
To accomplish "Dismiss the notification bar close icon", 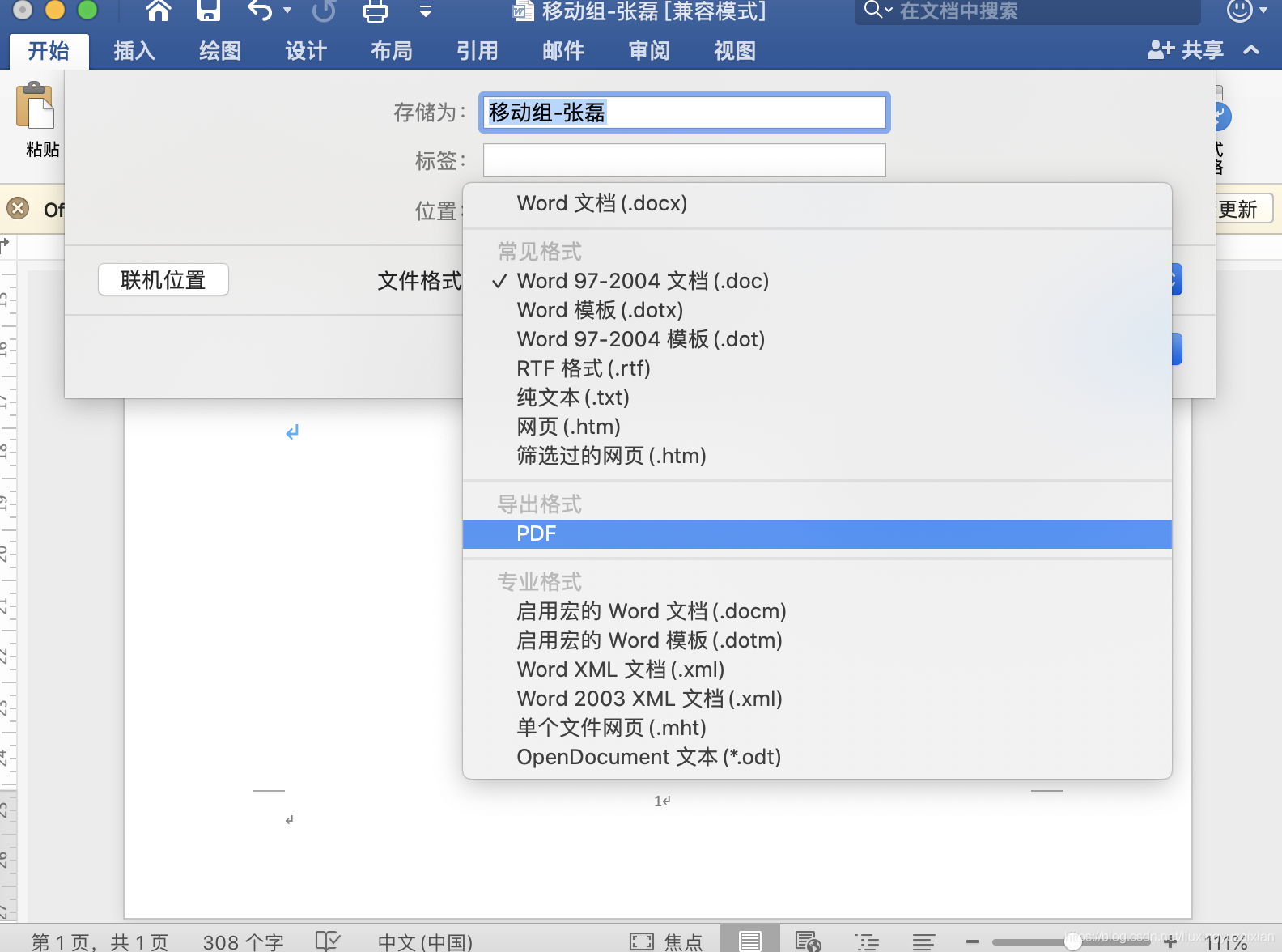I will 18,209.
